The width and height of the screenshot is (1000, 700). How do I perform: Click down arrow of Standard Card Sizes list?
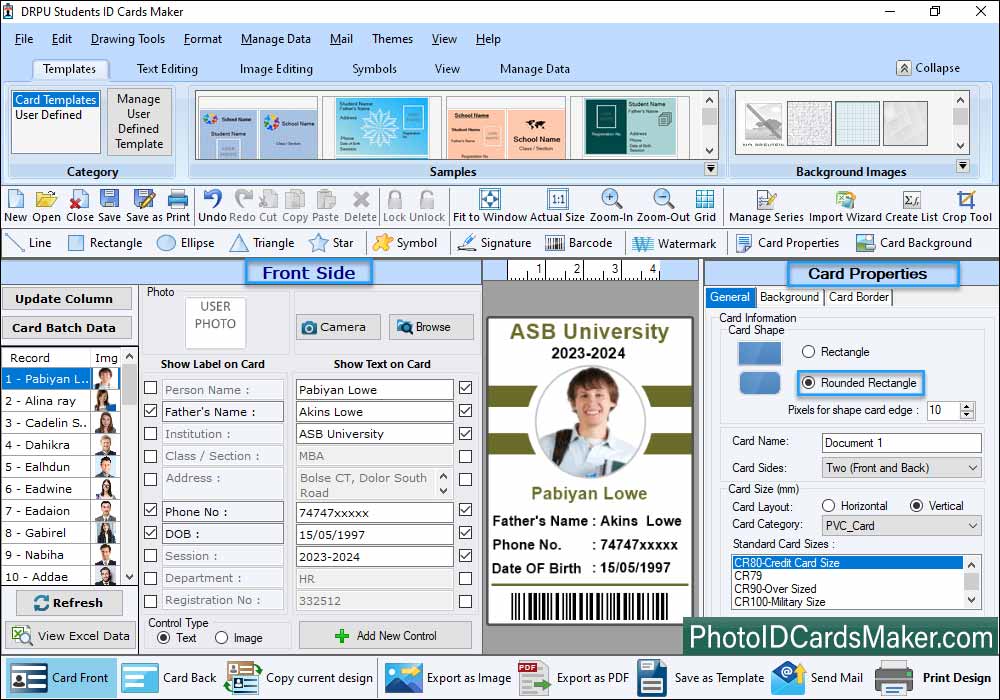click(971, 600)
